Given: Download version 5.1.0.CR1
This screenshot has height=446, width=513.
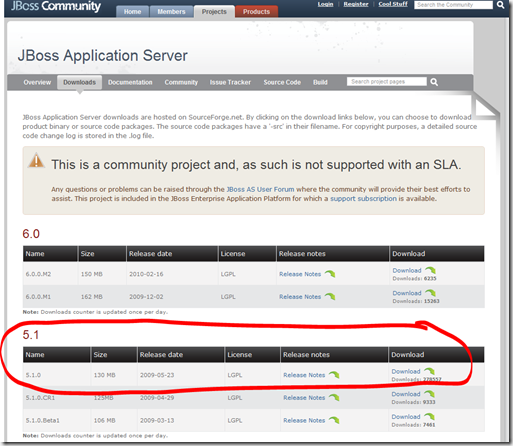Looking at the screenshot, I should click(x=406, y=394).
